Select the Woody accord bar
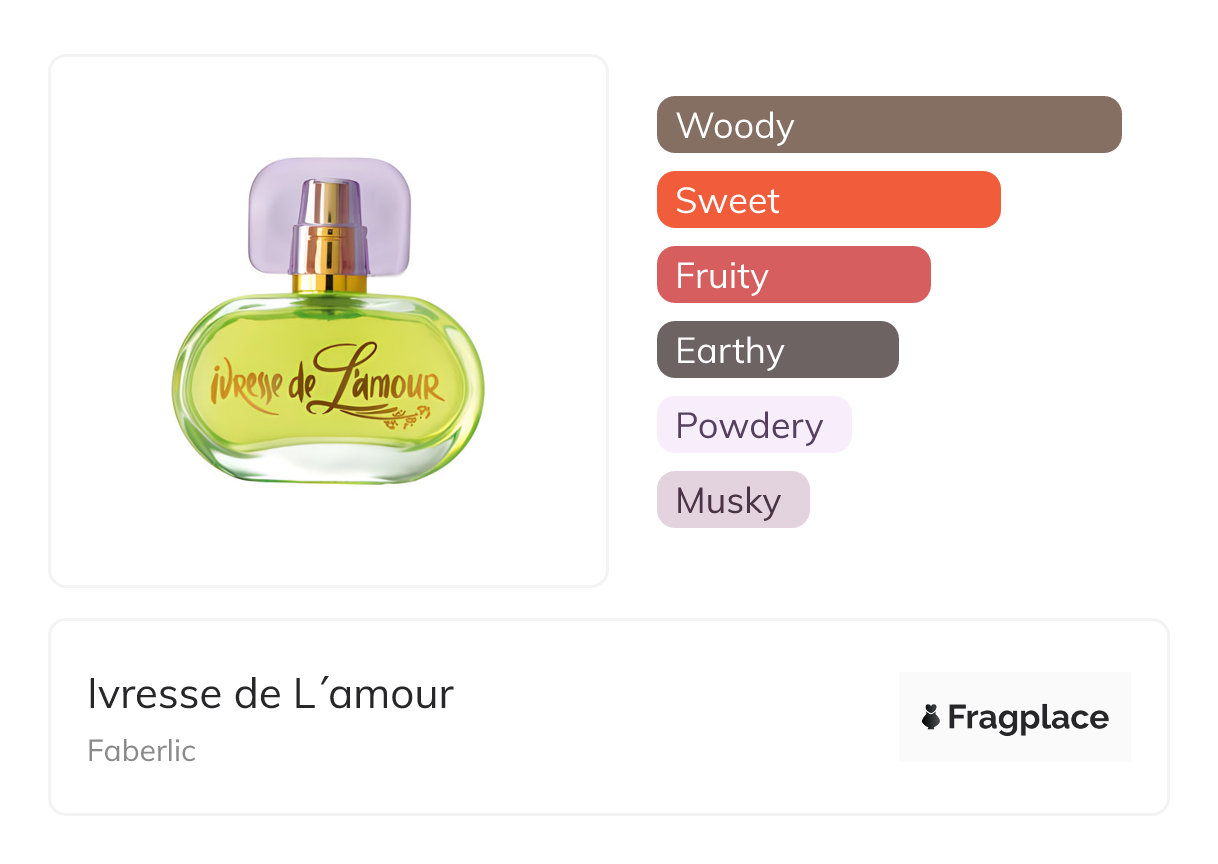 click(889, 125)
